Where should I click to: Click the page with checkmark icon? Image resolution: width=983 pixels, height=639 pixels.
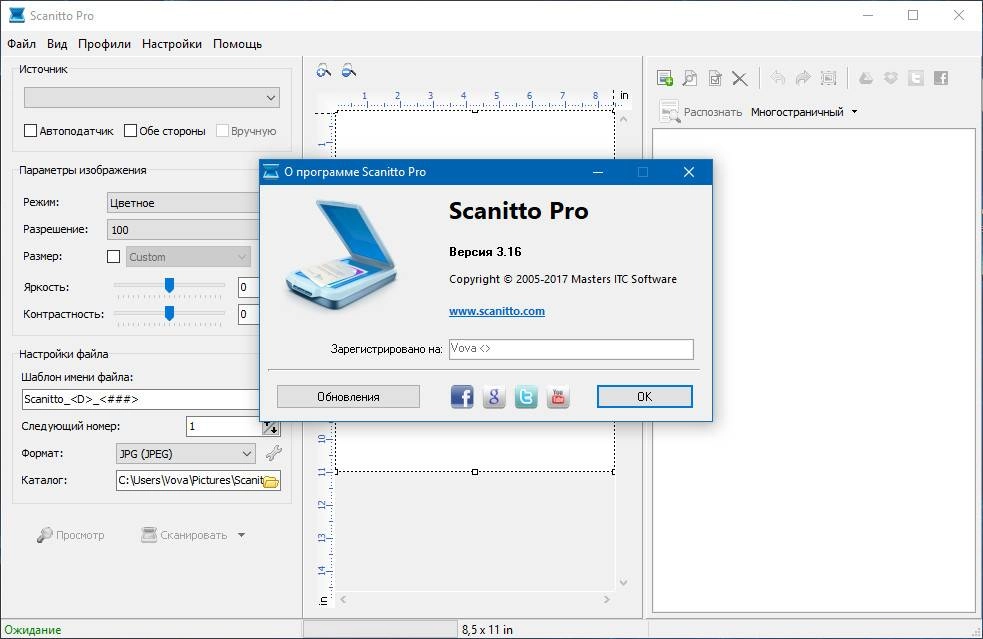pos(715,78)
